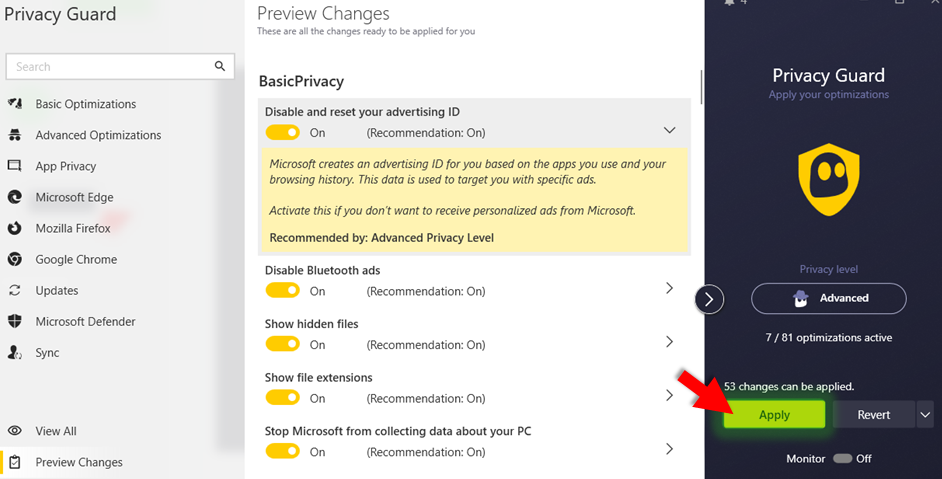Image resolution: width=942 pixels, height=479 pixels.
Task: Open Google Chrome privacy icon
Action: tap(15, 259)
